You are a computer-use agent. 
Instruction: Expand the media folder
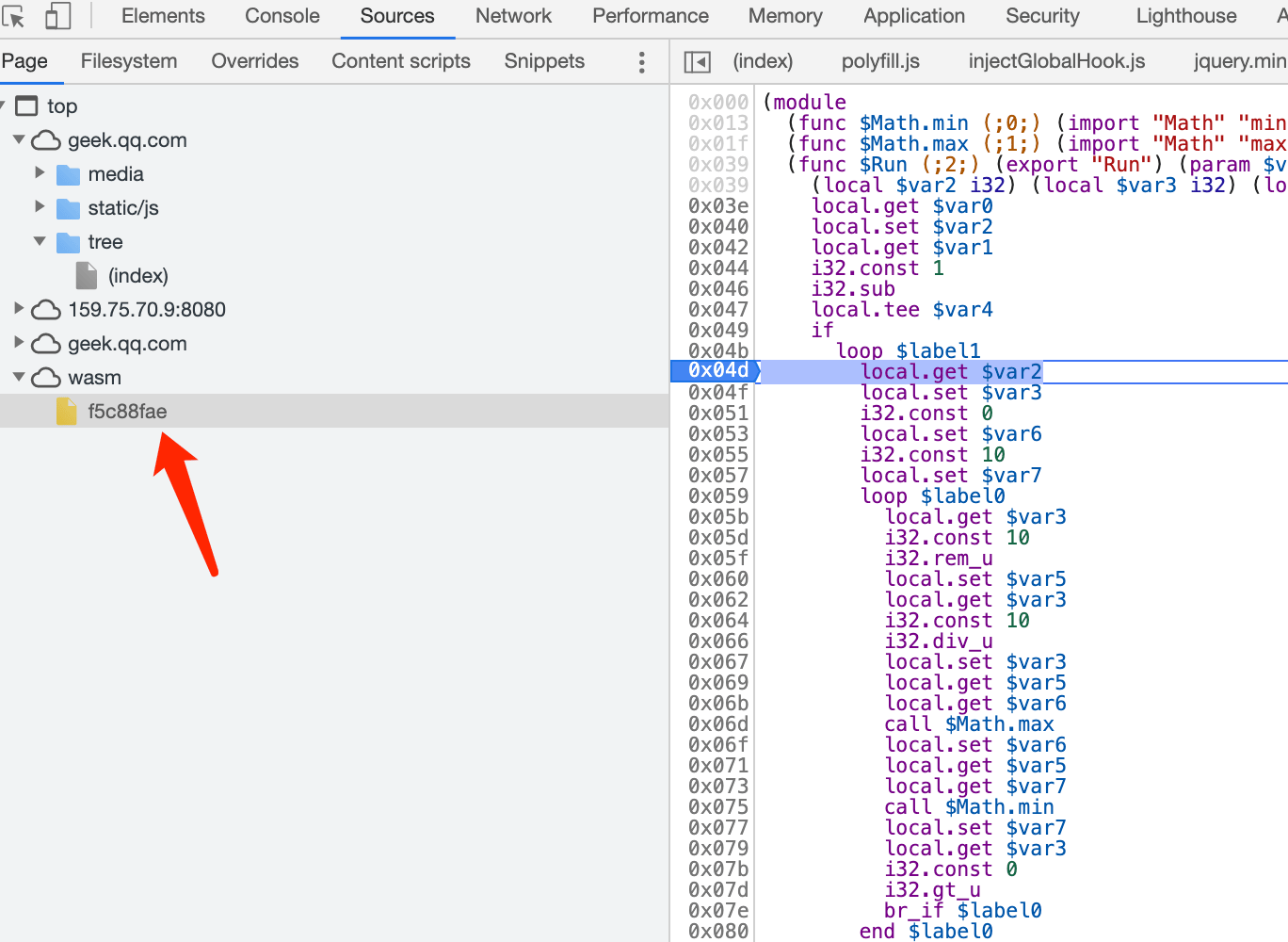[40, 172]
